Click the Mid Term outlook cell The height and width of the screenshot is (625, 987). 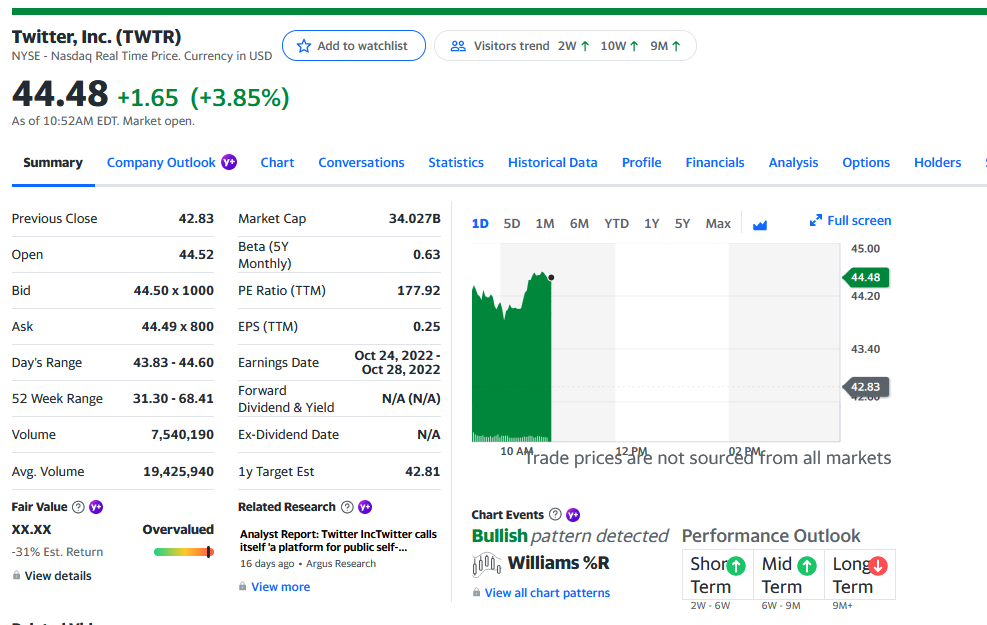[789, 575]
